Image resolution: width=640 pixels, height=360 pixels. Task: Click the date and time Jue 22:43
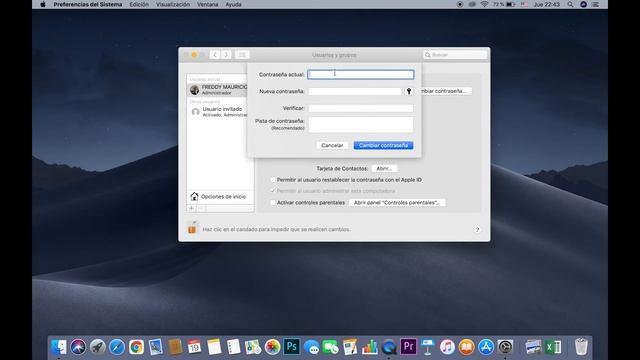click(547, 4)
